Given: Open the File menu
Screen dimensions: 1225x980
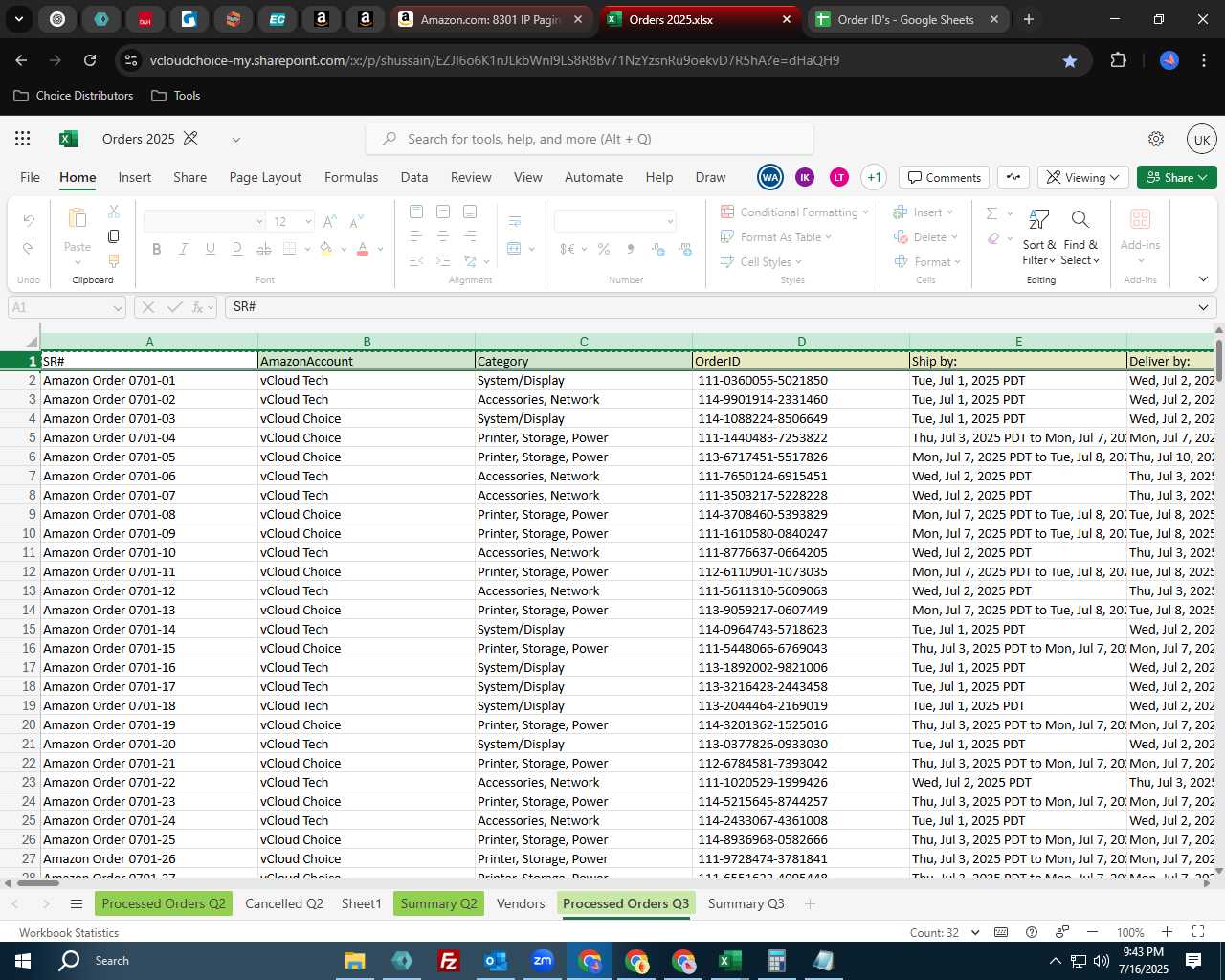Looking at the screenshot, I should tap(31, 177).
